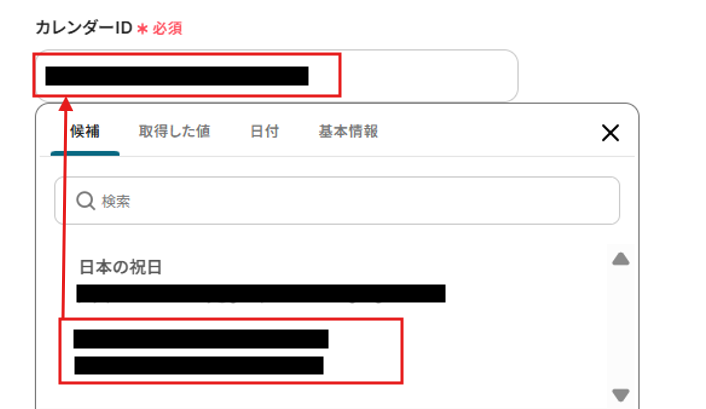Click the candidate list scrollbar track
Viewport: 706px width, 409px height.
click(620, 327)
